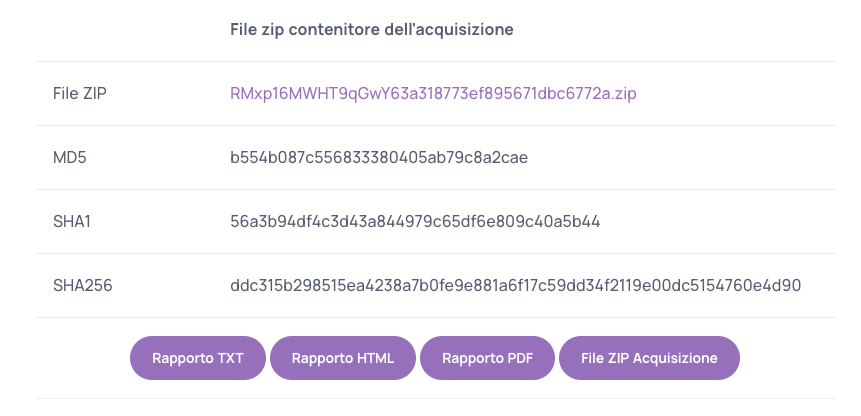
Task: Click the SHA256 hash value ddc315b29851…
Action: [x=516, y=285]
